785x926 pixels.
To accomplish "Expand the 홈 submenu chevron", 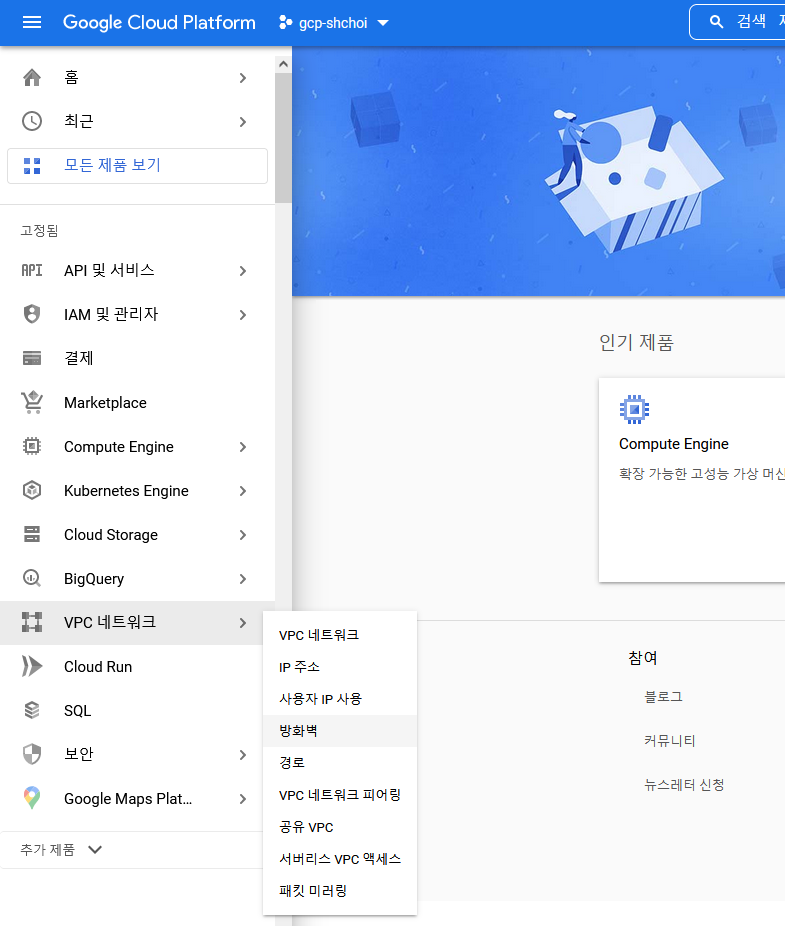I will [243, 77].
